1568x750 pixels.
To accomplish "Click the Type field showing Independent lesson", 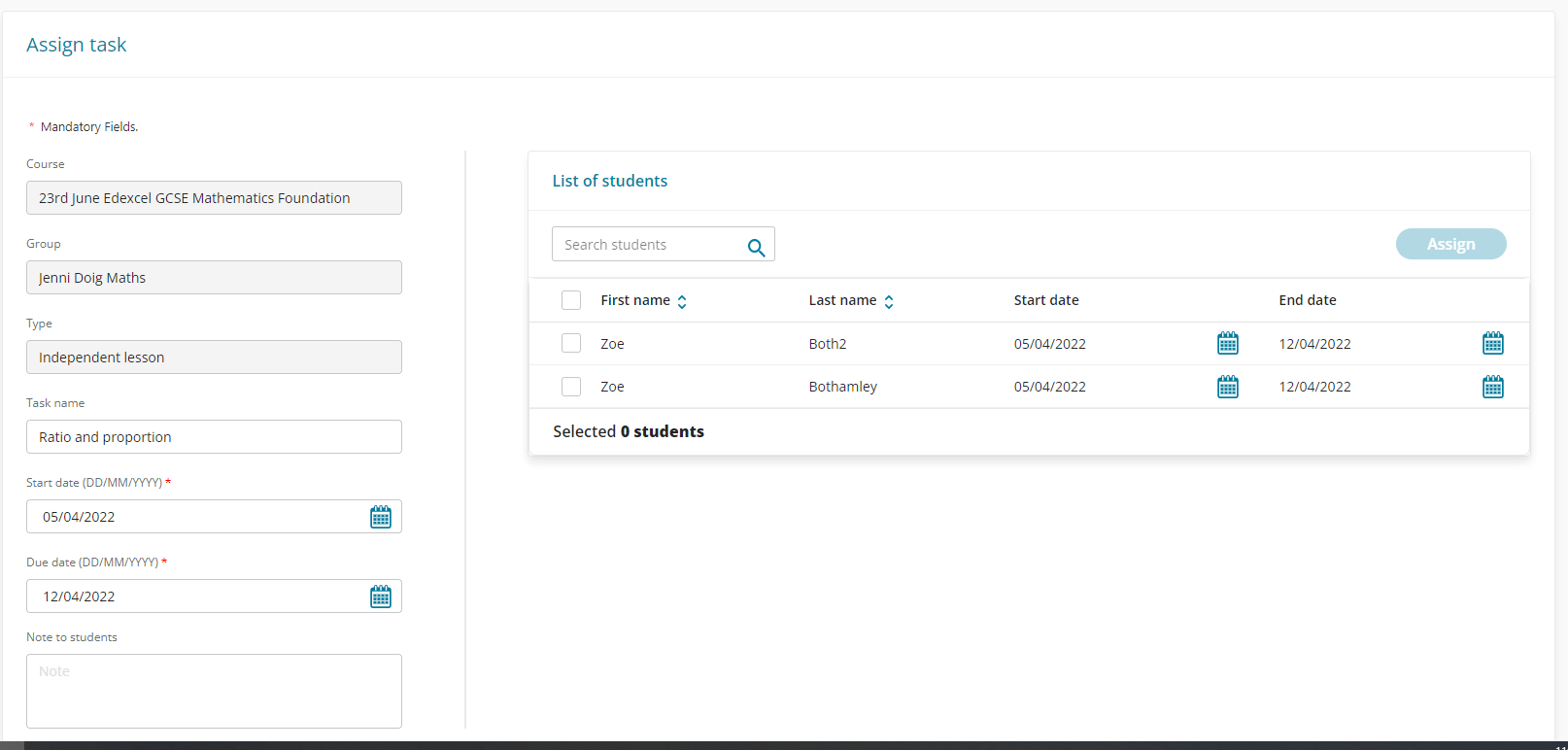I will pos(214,358).
